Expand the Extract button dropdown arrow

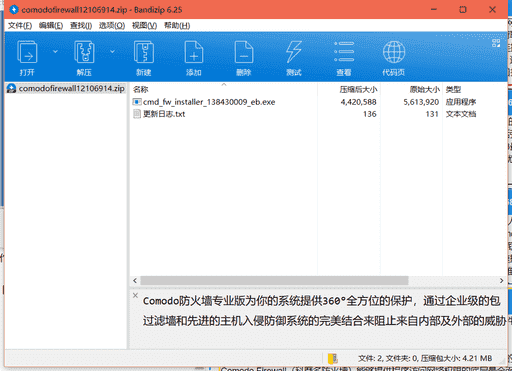pyautogui.click(x=112, y=52)
